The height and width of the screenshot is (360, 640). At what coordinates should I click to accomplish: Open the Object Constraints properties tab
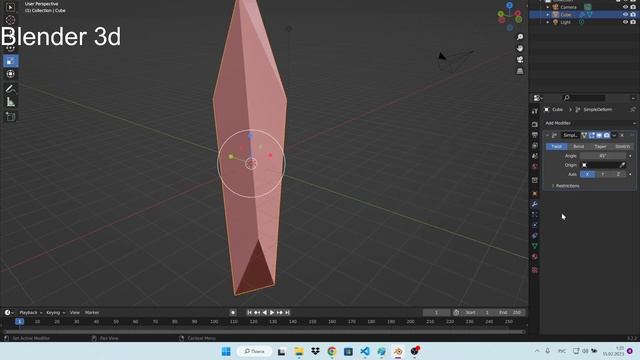535,236
